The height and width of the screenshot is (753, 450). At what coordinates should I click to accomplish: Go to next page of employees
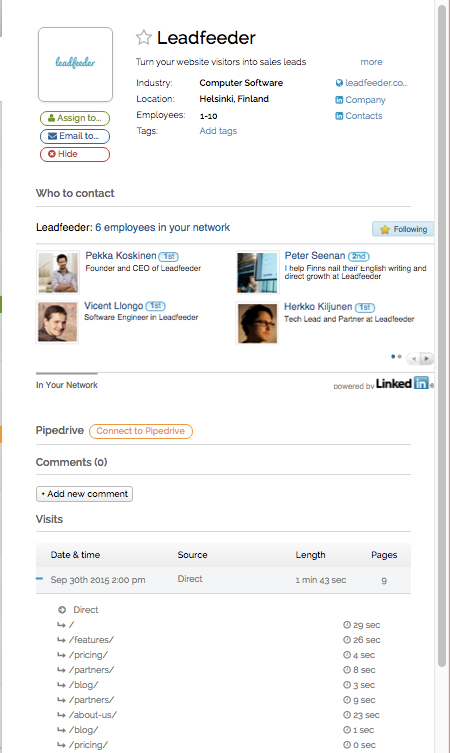[426, 358]
